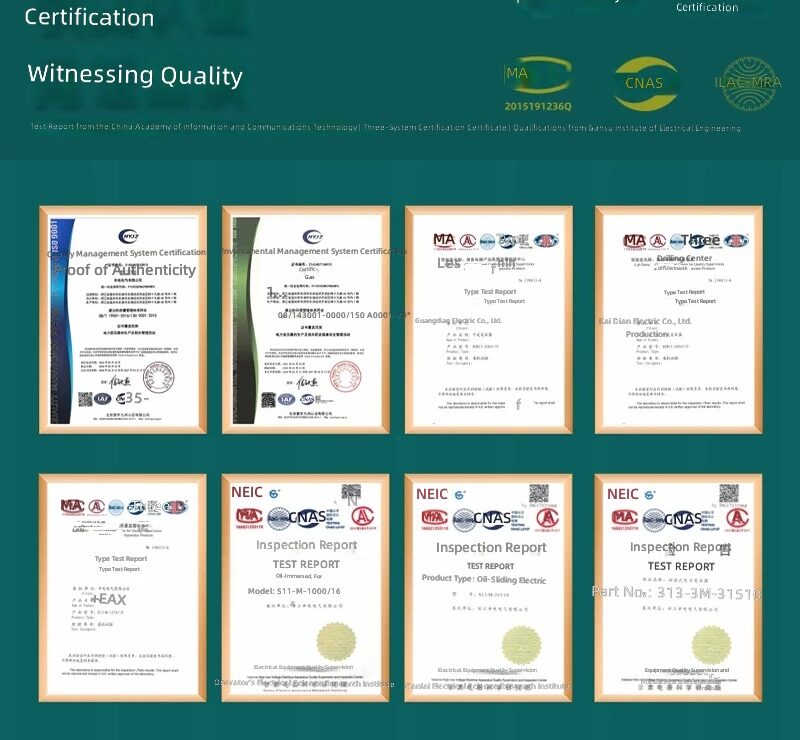Click the QR code on the Oil-Sliding Electric report
This screenshot has width=800, height=740.
[x=539, y=493]
